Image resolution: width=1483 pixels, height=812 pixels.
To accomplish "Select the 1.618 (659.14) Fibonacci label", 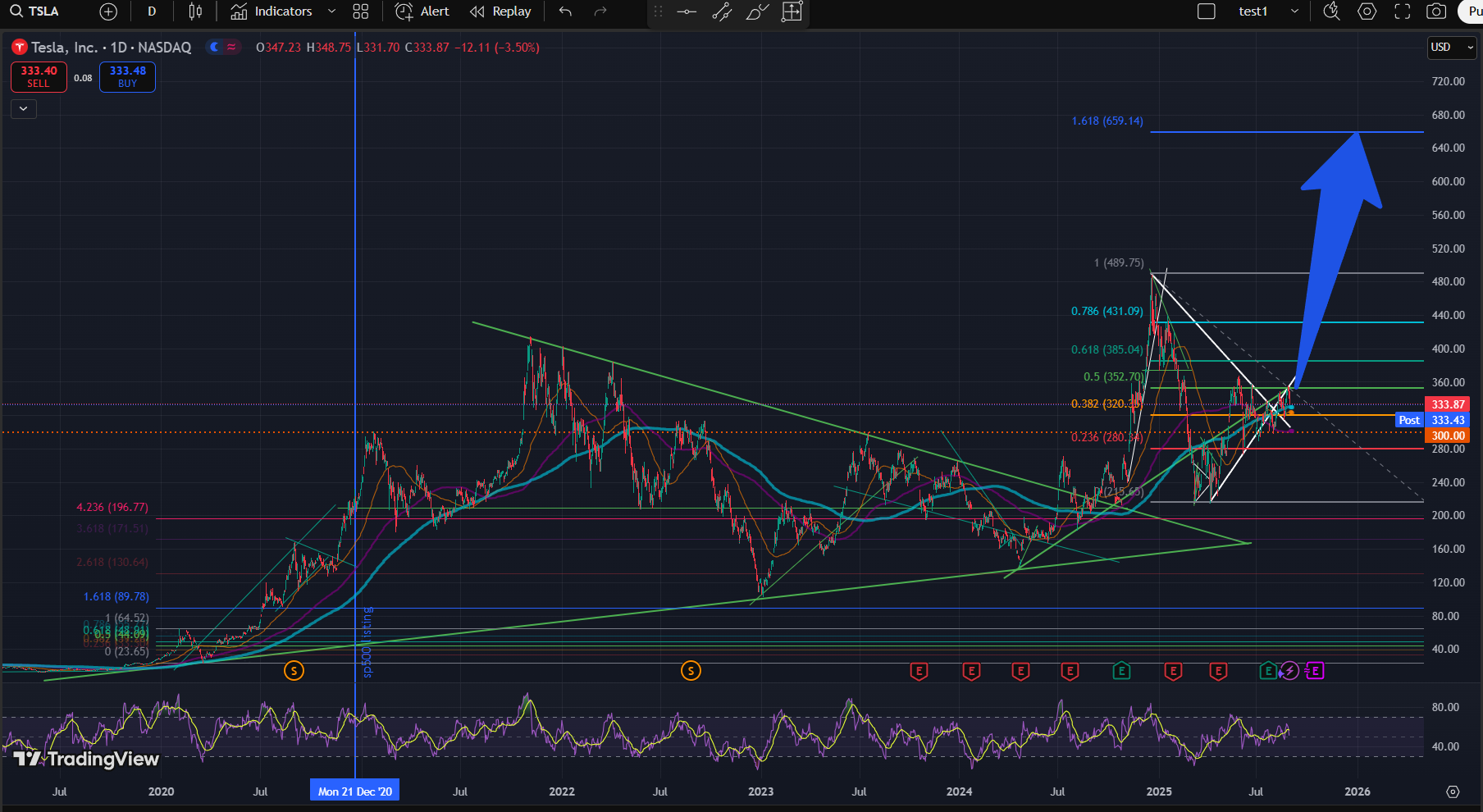I will click(x=1107, y=121).
